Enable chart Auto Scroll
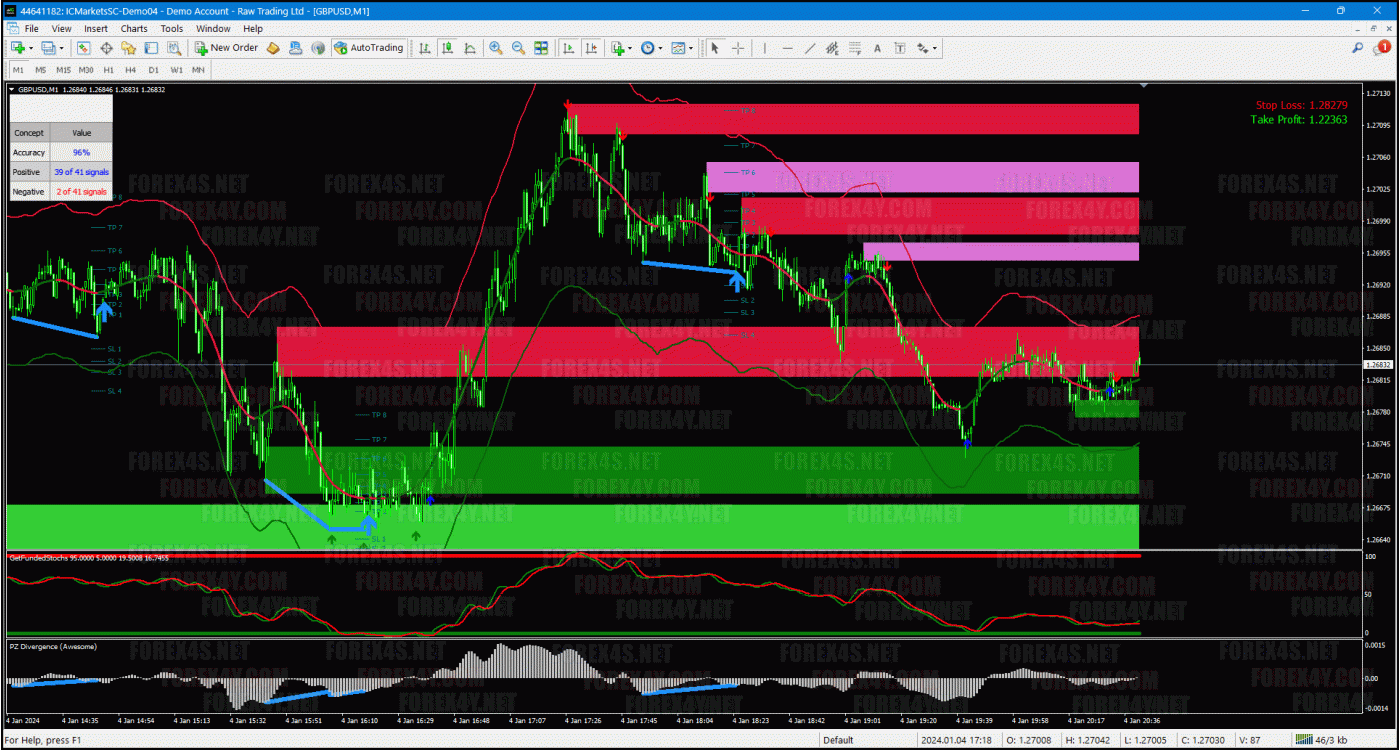This screenshot has width=1400, height=750. (x=570, y=47)
